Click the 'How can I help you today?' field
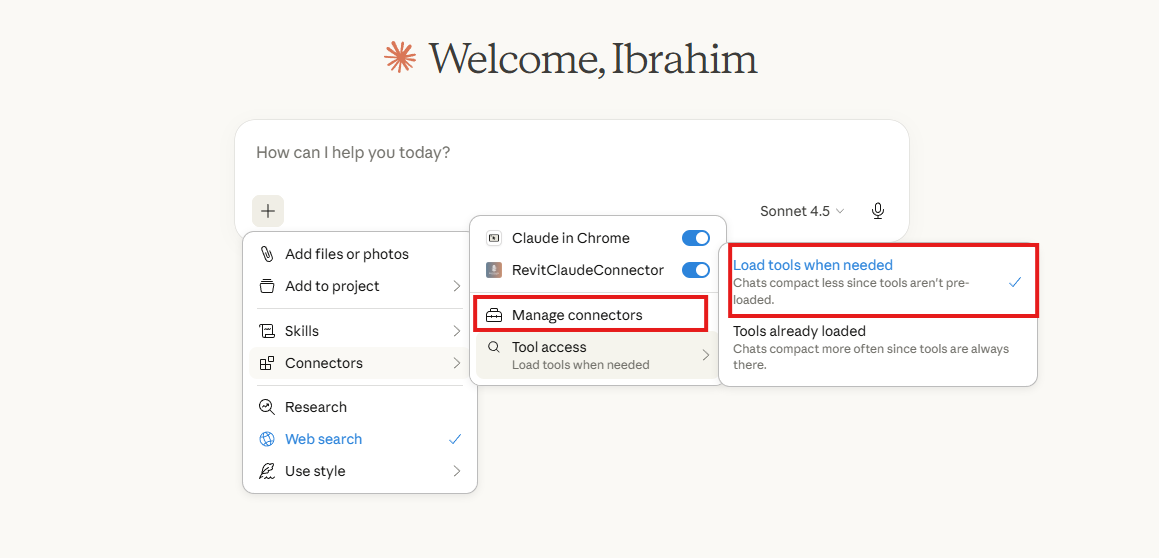The image size is (1159, 558). pos(570,153)
